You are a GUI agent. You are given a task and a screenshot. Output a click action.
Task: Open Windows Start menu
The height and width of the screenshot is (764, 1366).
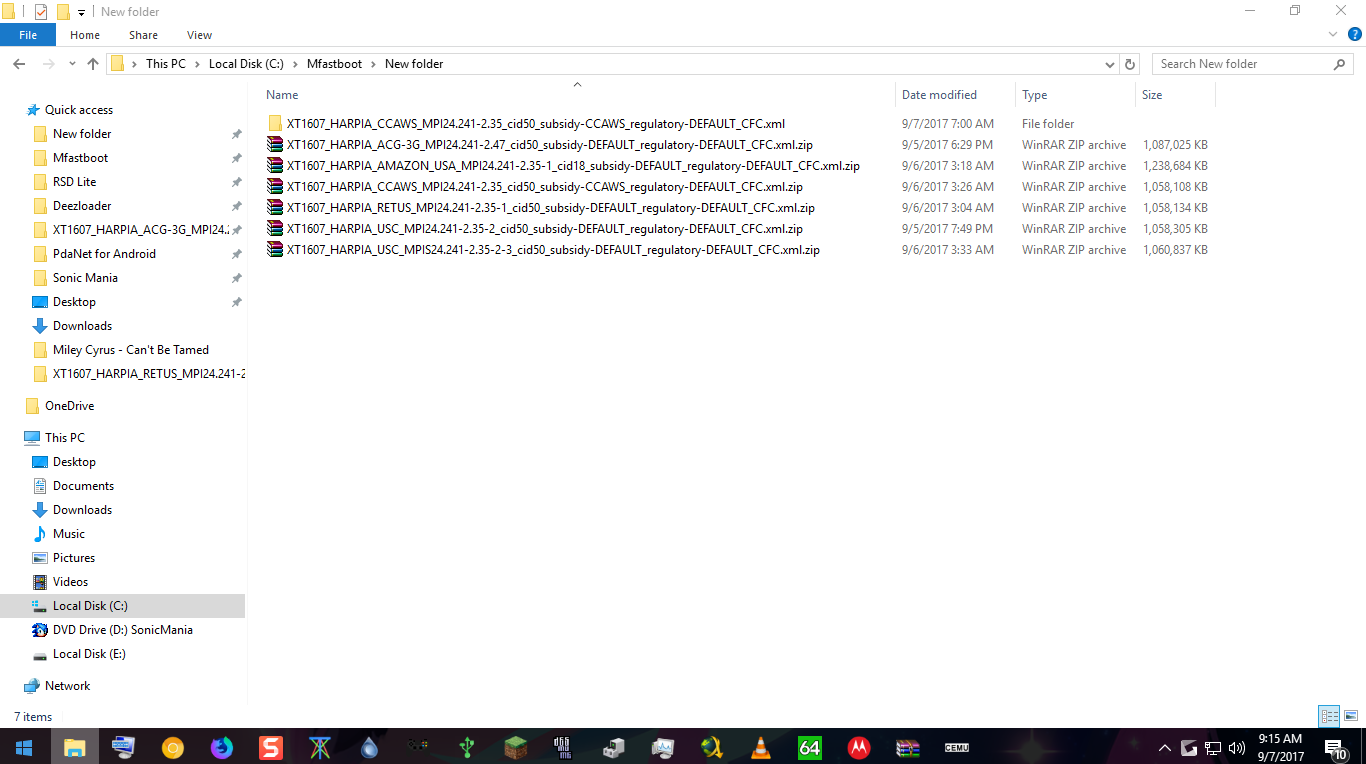[24, 747]
